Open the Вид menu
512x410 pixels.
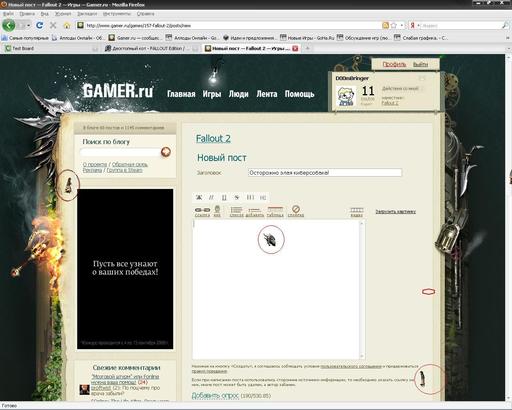click(45, 14)
